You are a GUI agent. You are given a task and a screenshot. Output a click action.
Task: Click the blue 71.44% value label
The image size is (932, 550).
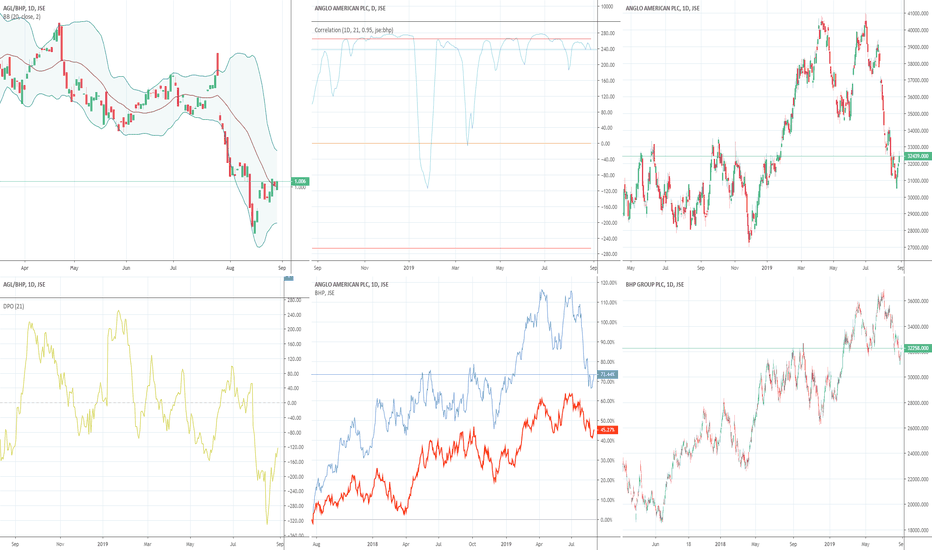tap(607, 374)
